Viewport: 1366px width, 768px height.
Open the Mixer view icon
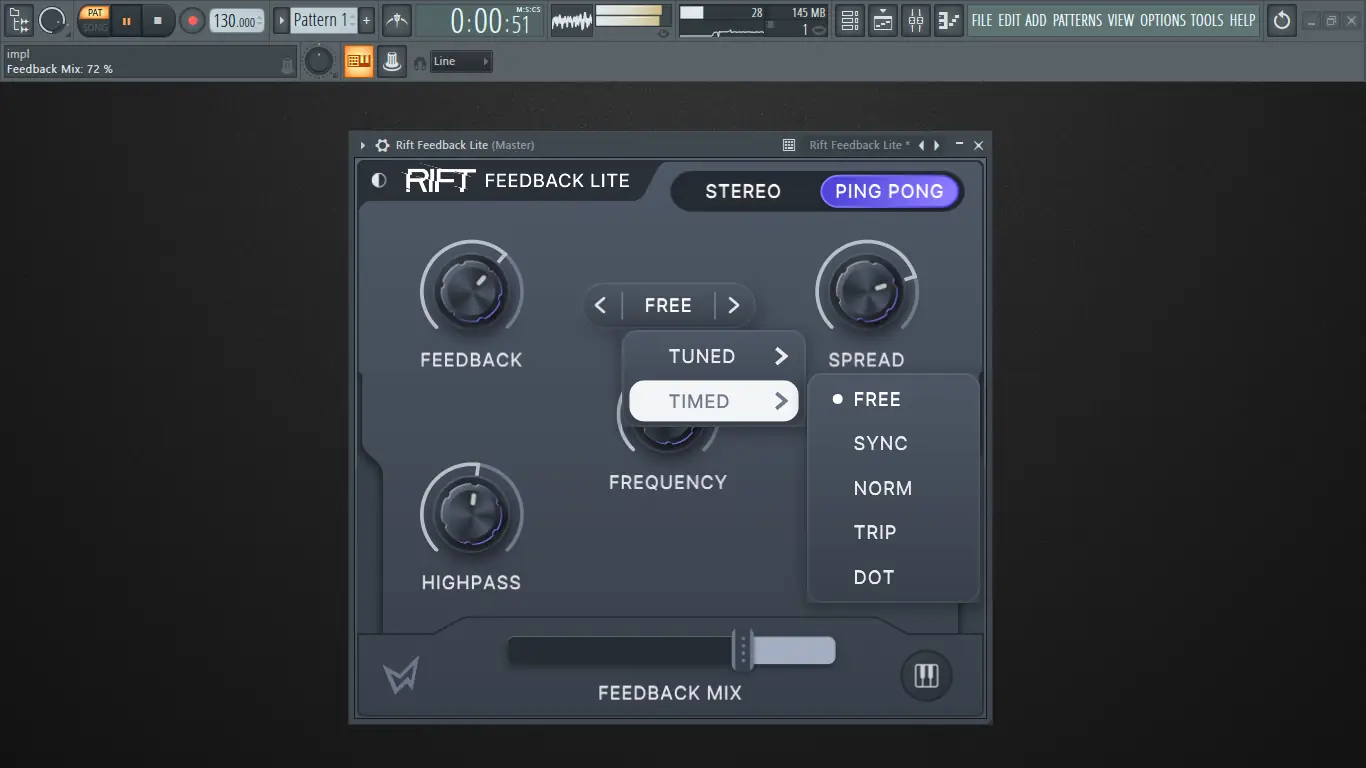(916, 20)
